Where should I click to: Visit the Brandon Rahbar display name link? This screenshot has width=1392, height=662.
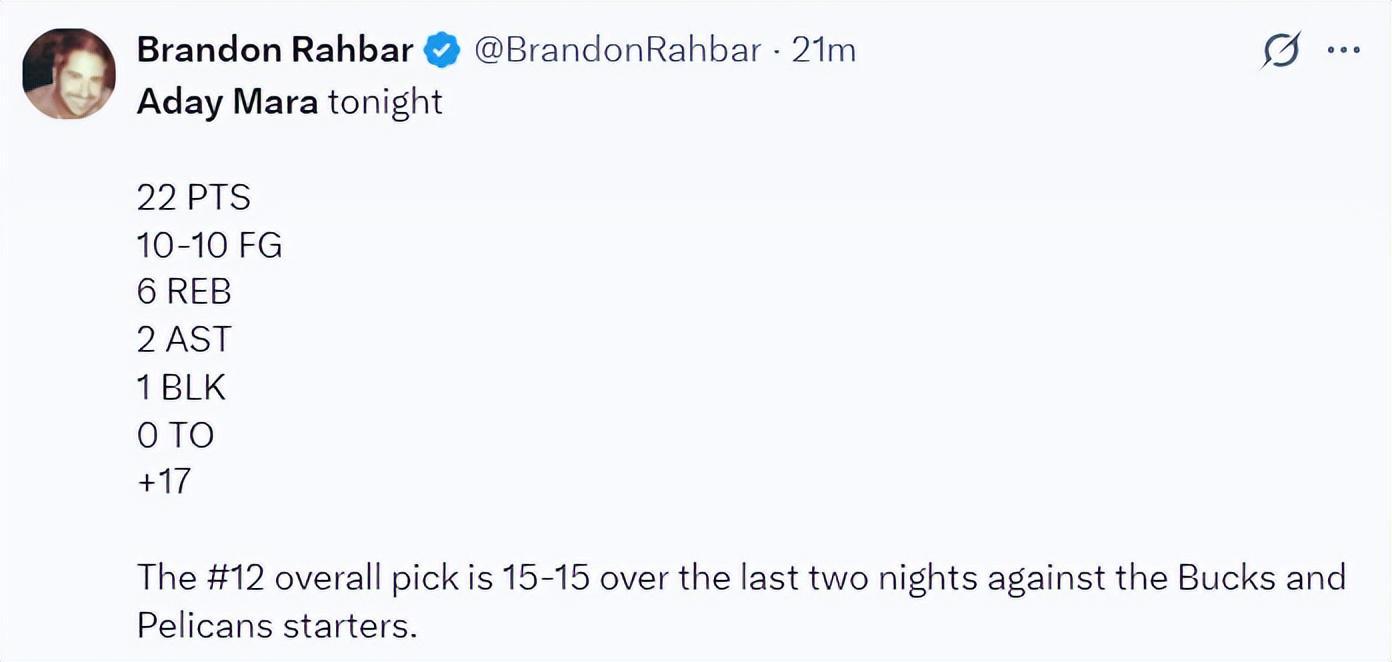[x=275, y=50]
